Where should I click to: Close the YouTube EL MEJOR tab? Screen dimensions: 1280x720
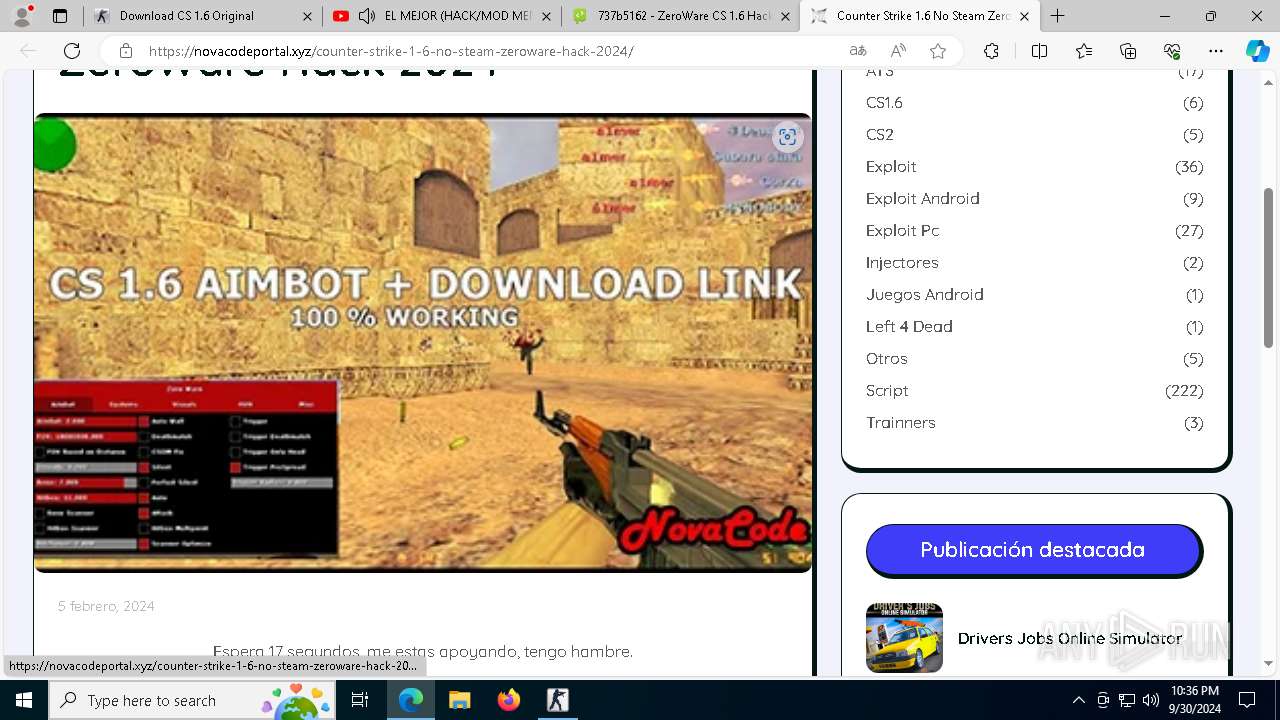tap(546, 16)
